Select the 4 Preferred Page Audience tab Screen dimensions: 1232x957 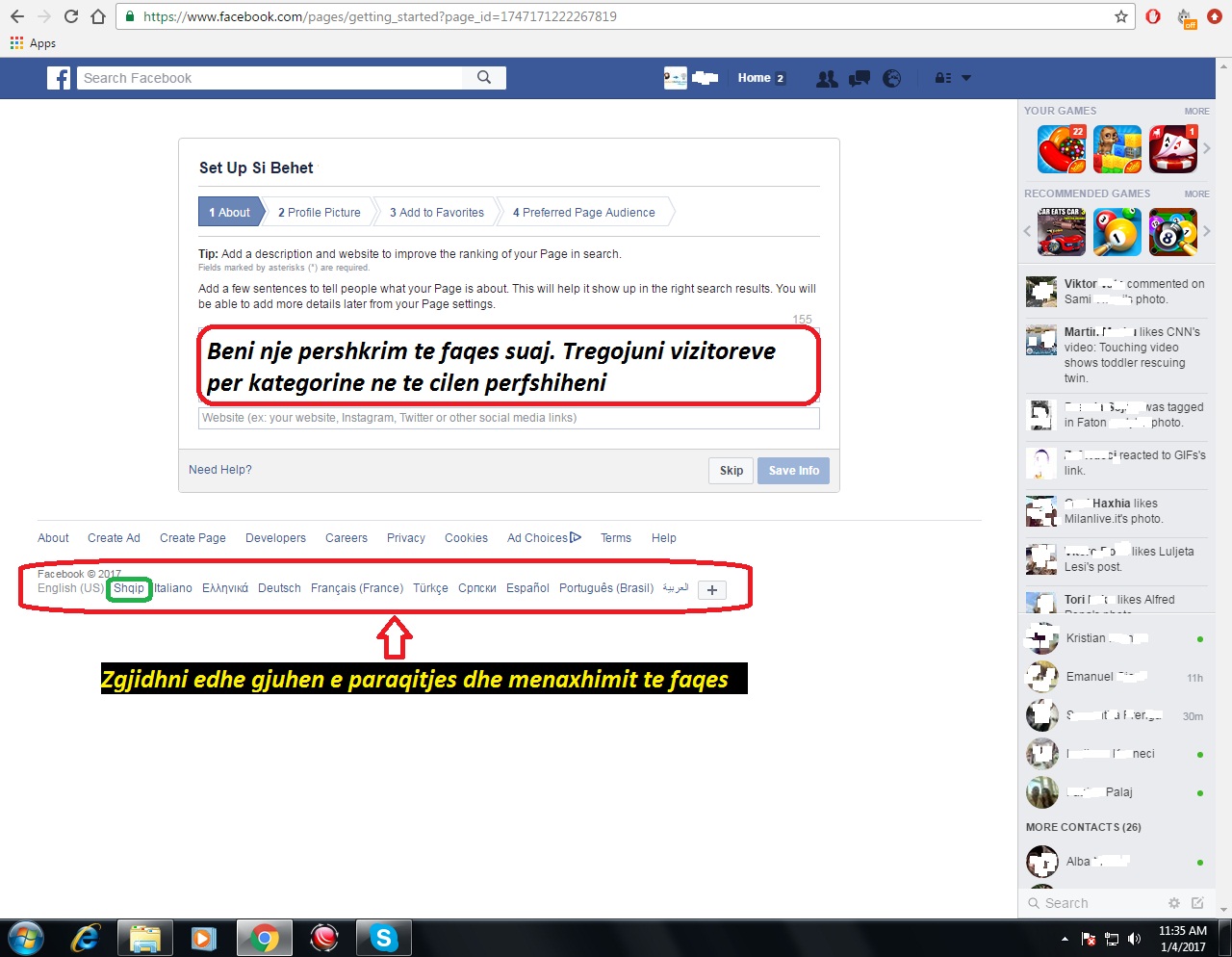[x=583, y=213]
